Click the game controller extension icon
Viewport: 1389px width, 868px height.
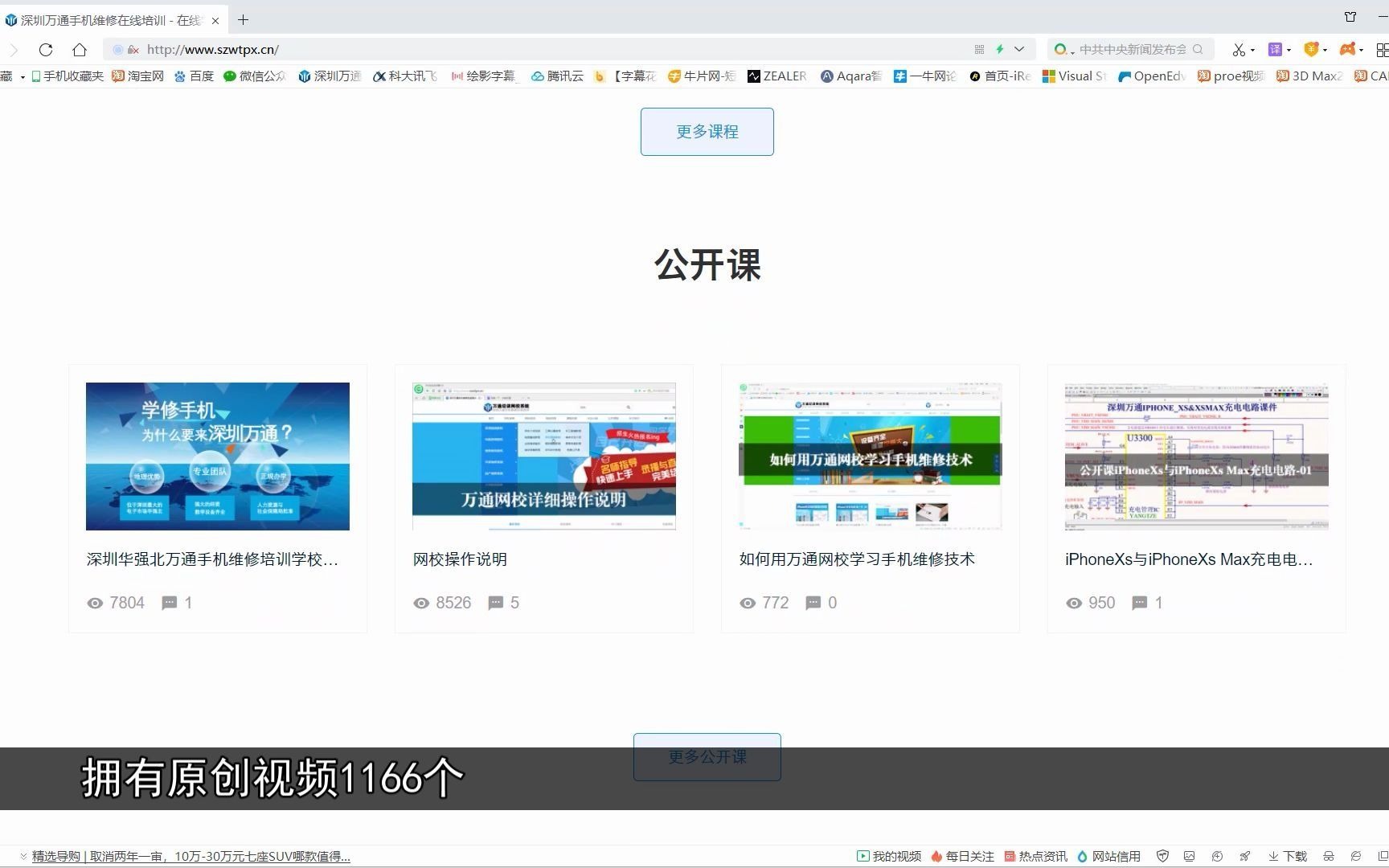[1347, 50]
